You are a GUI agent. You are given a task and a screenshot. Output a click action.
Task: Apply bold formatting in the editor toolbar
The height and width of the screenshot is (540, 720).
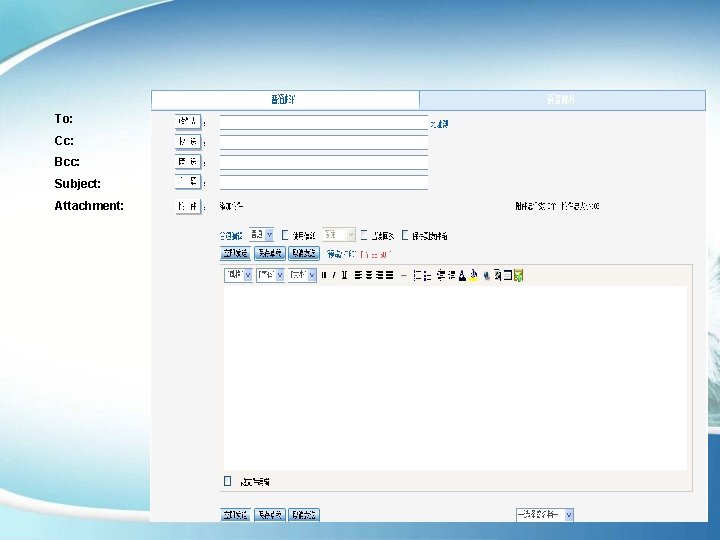324,276
